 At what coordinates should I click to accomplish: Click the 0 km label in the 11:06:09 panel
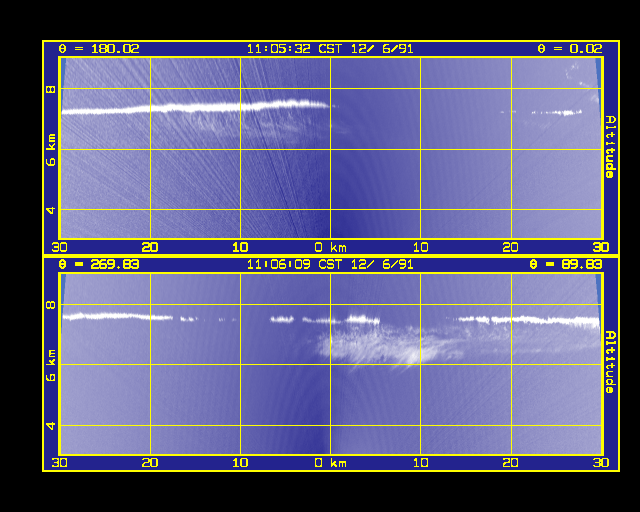point(330,463)
